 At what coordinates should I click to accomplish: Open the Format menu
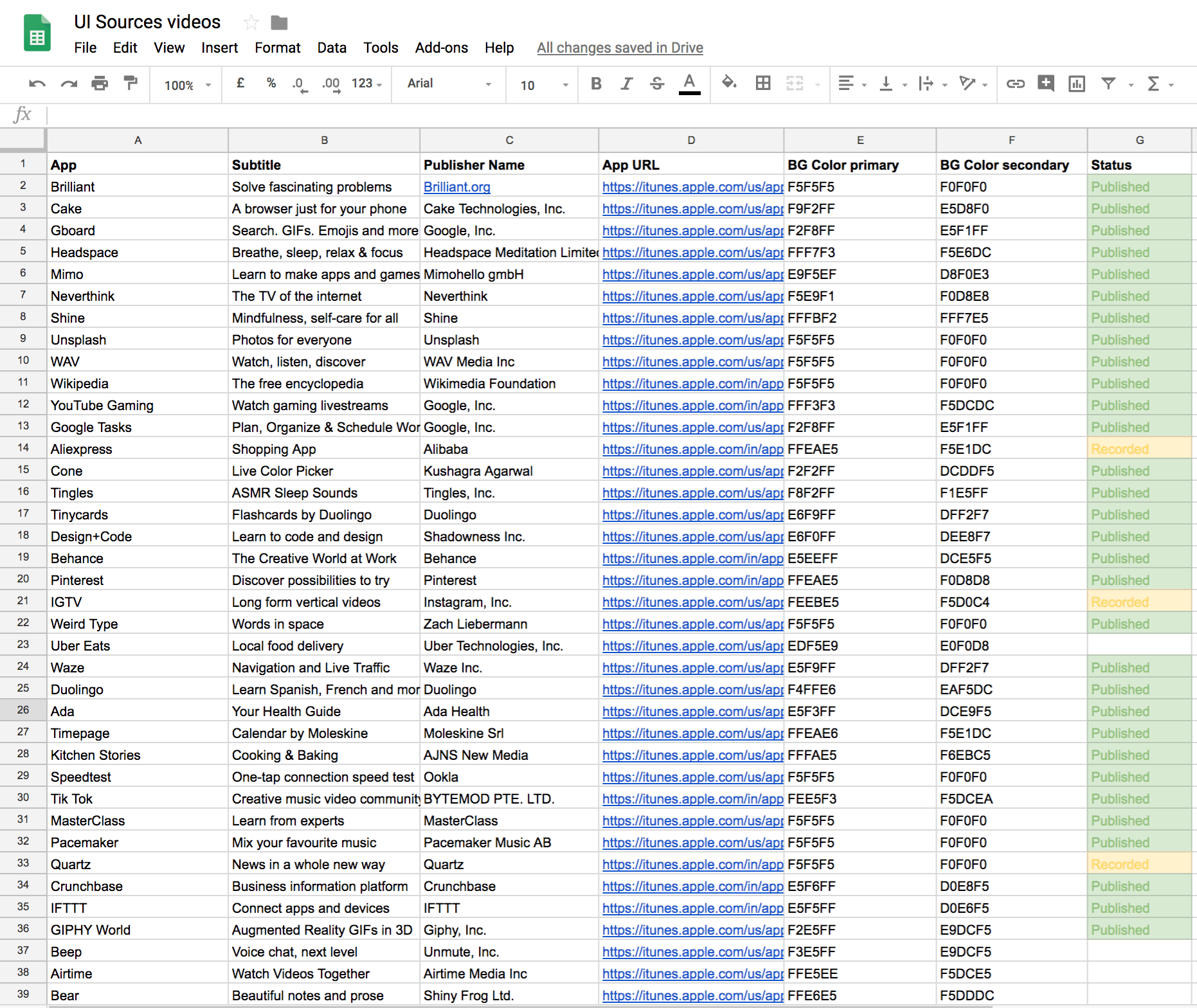point(277,48)
